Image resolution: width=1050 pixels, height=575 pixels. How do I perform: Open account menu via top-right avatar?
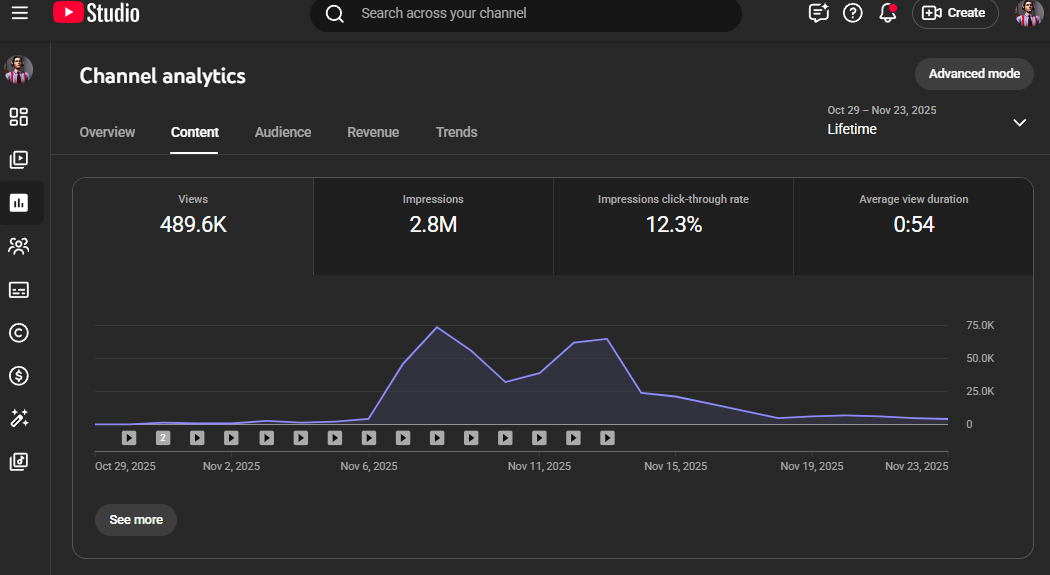pos(1029,13)
